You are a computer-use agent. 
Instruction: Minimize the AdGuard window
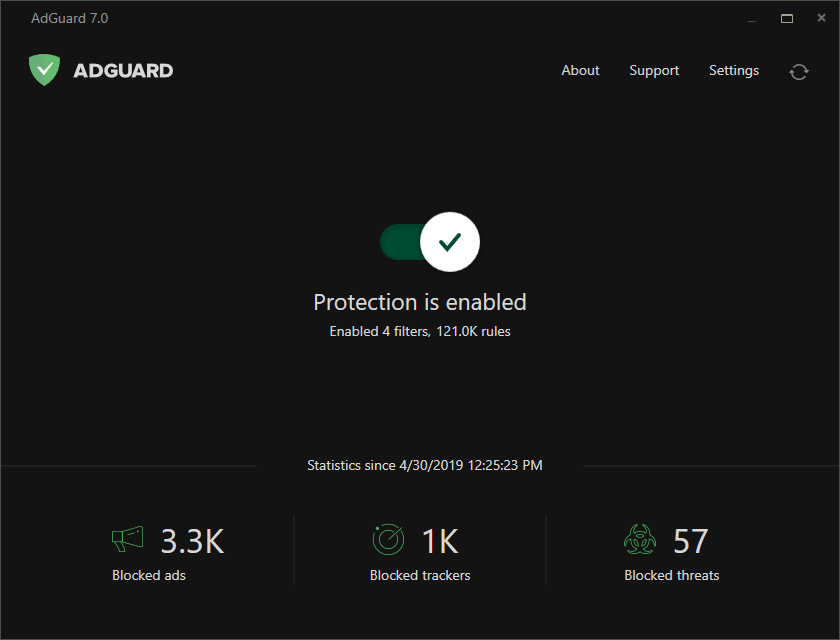pyautogui.click(x=751, y=19)
